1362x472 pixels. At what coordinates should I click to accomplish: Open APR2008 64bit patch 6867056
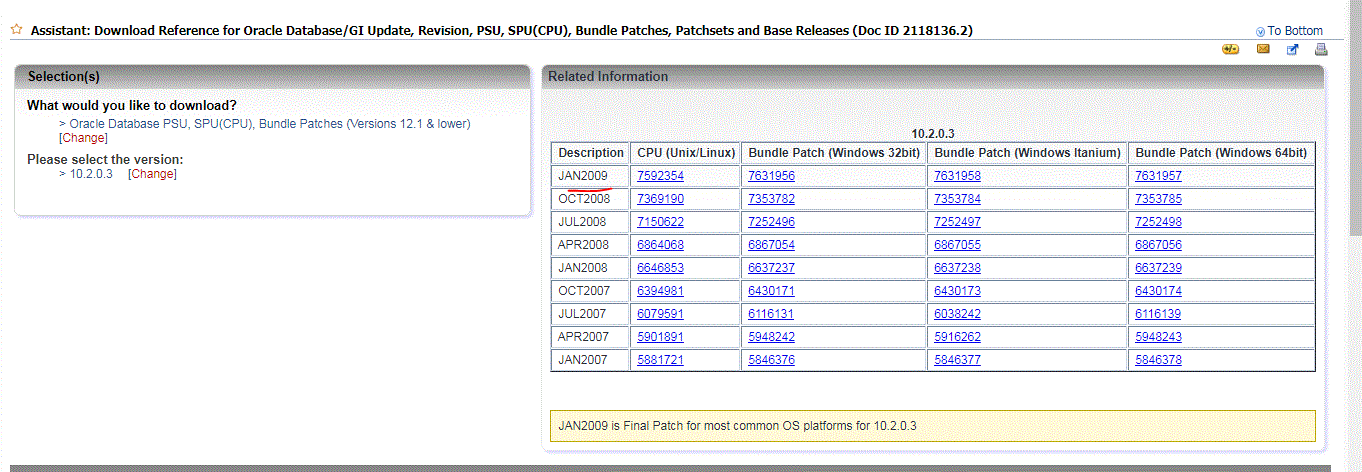click(1158, 245)
